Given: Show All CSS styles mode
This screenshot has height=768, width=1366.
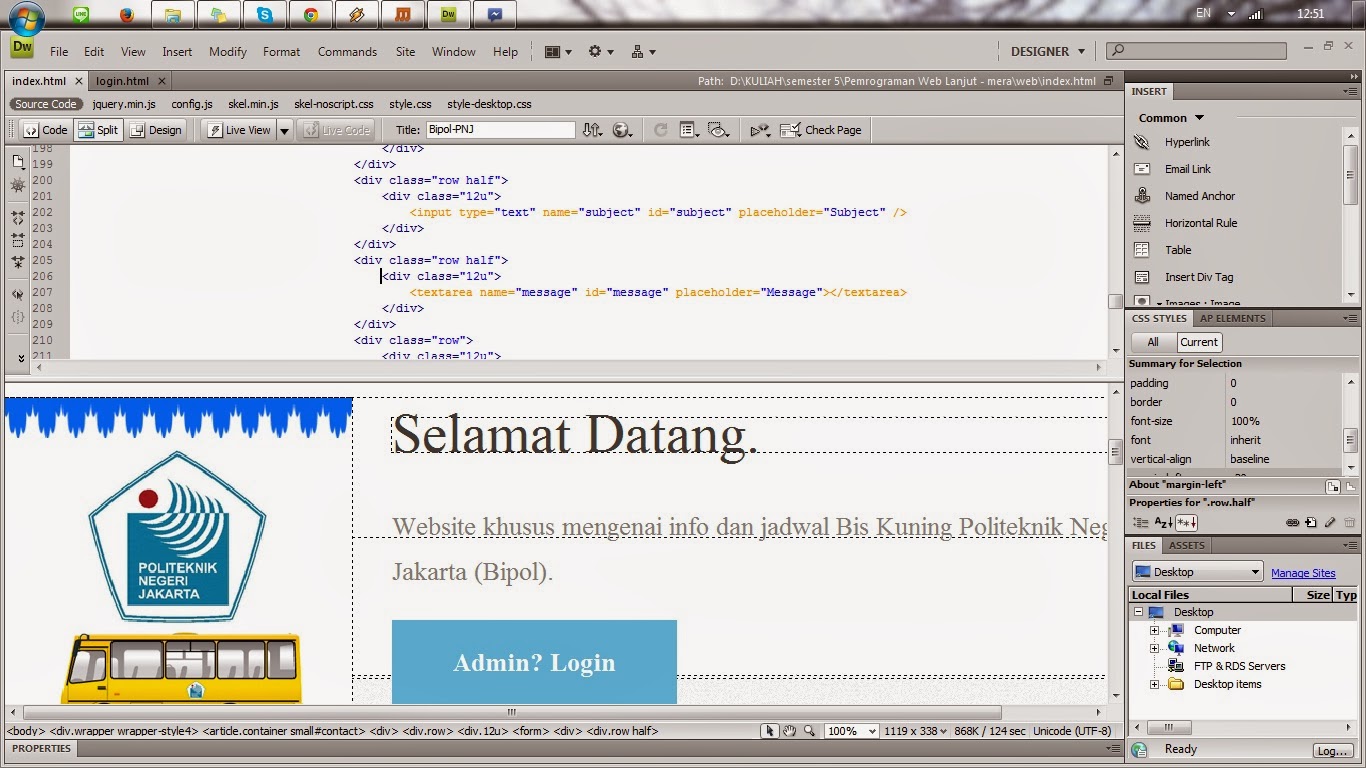Looking at the screenshot, I should point(1153,342).
